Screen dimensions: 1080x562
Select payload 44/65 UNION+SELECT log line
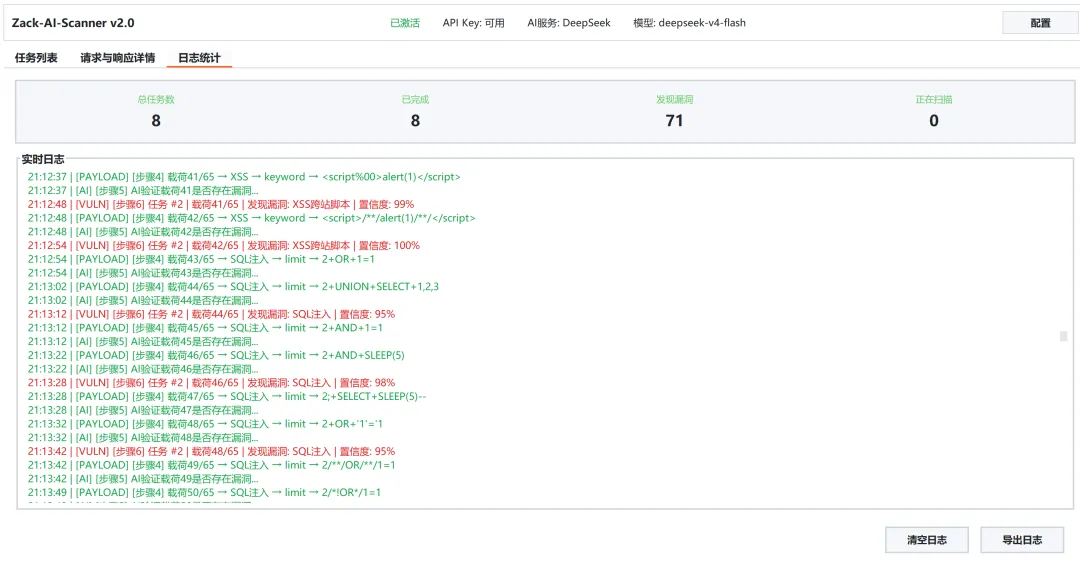tap(233, 287)
